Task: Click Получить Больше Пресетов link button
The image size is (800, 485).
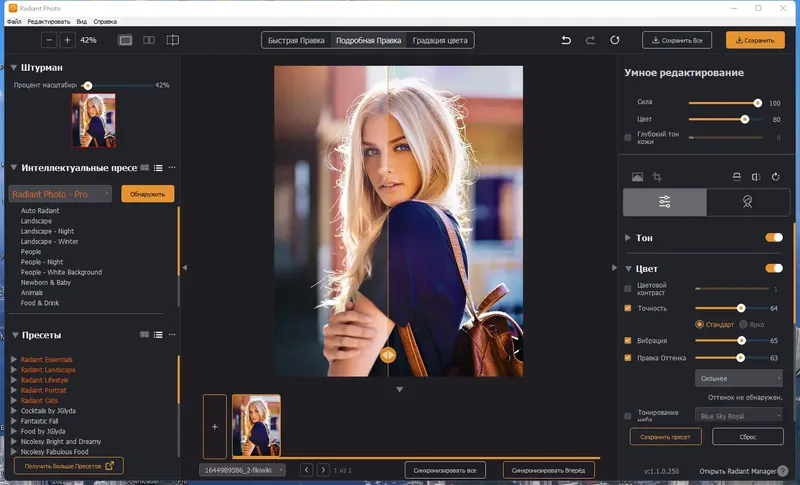Action: [69, 466]
